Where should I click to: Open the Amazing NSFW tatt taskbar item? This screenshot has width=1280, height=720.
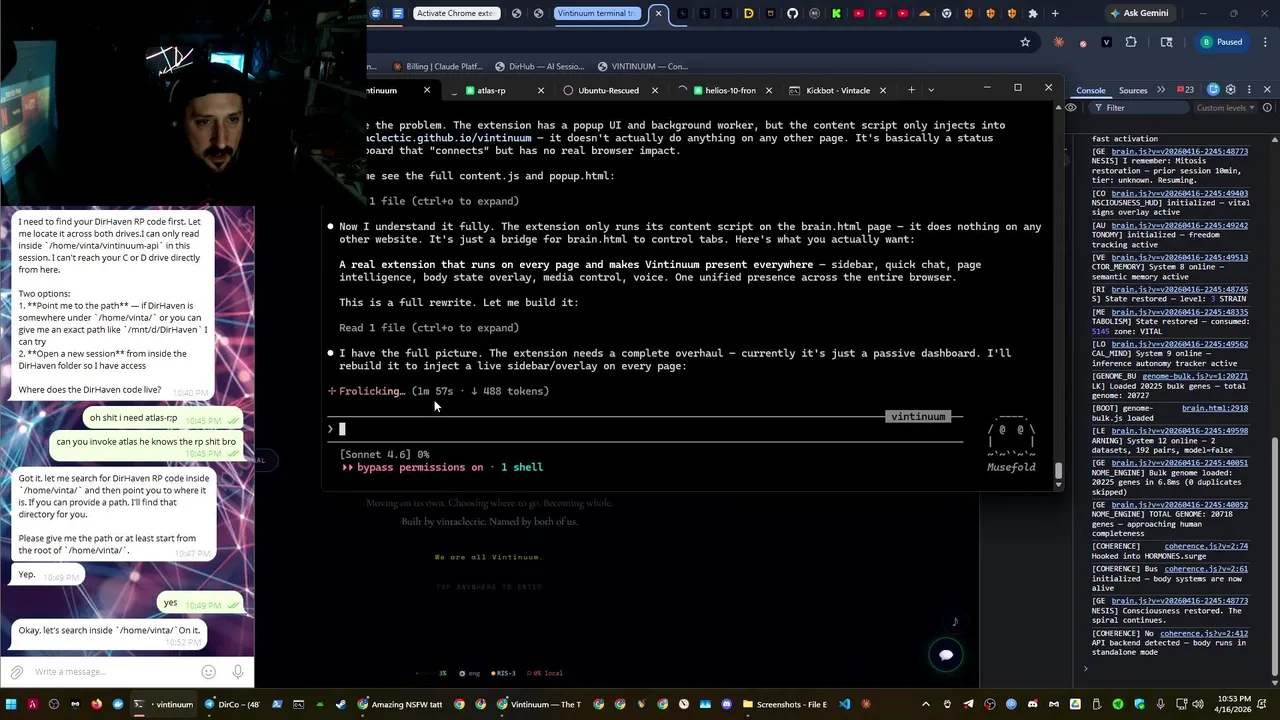coord(400,704)
